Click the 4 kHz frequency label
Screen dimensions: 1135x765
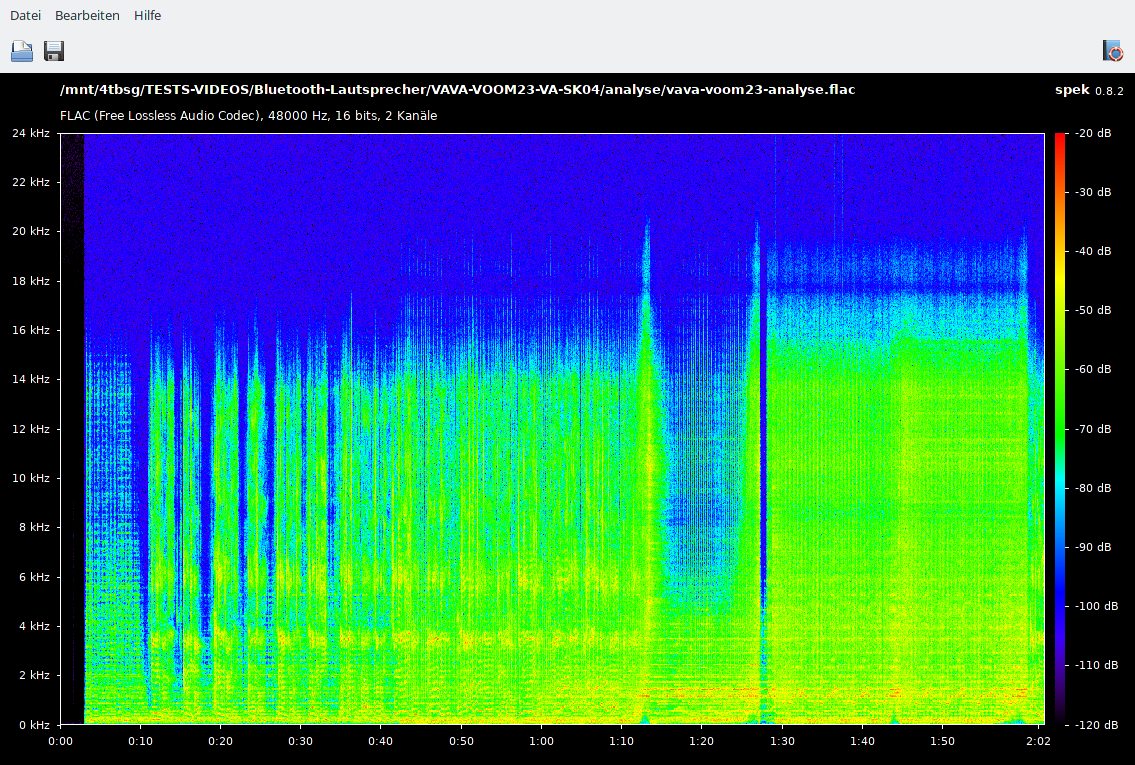click(34, 626)
